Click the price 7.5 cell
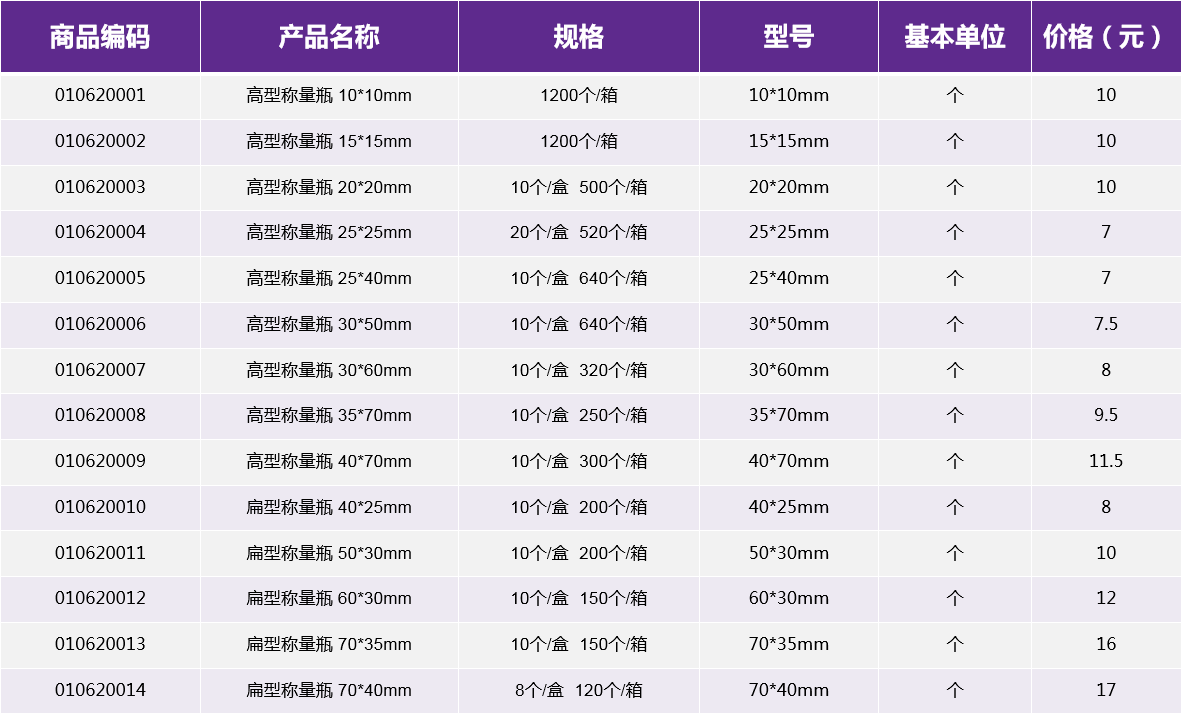1182x715 pixels. (1106, 324)
